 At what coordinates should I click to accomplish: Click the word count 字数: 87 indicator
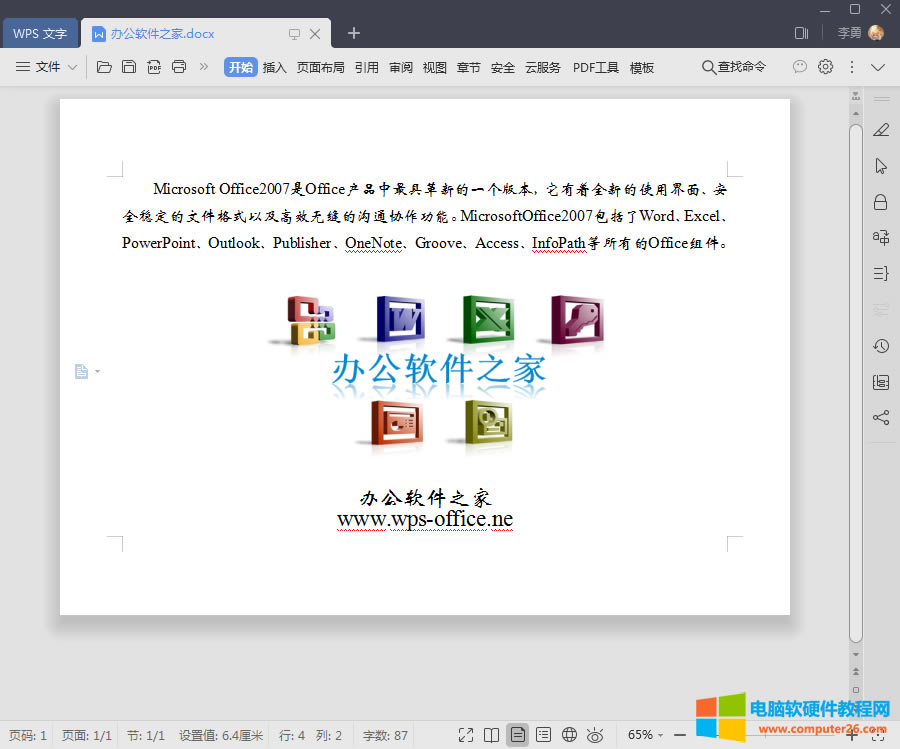click(x=384, y=734)
